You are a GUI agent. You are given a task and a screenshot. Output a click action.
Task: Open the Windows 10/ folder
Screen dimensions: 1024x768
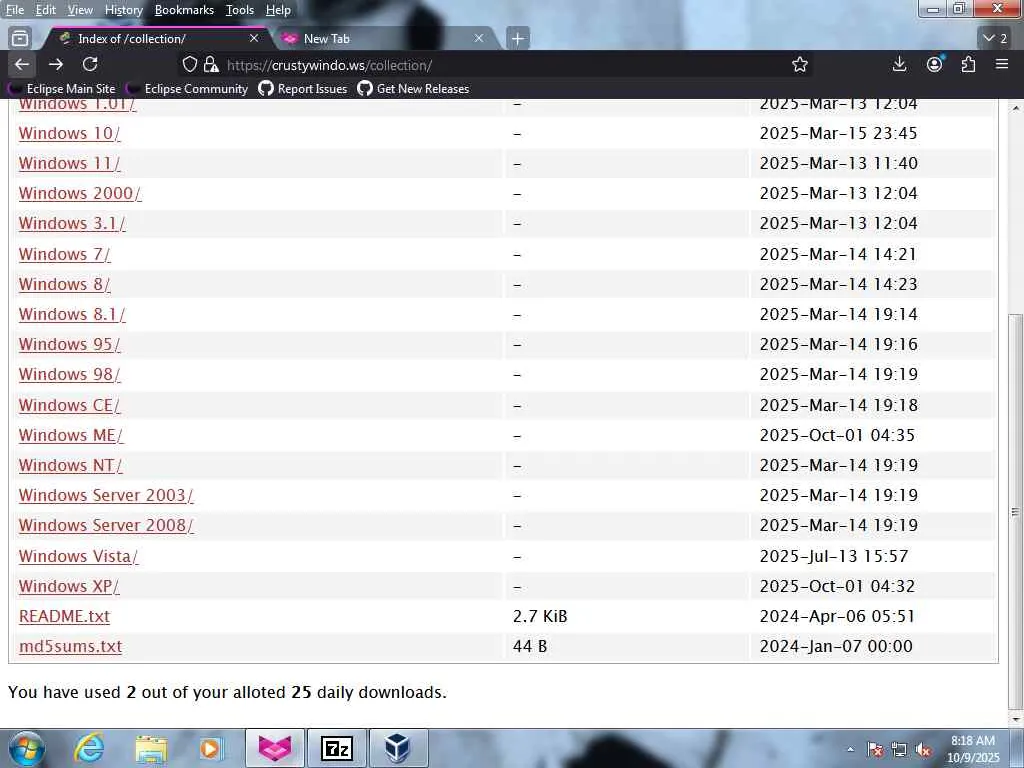(x=69, y=133)
